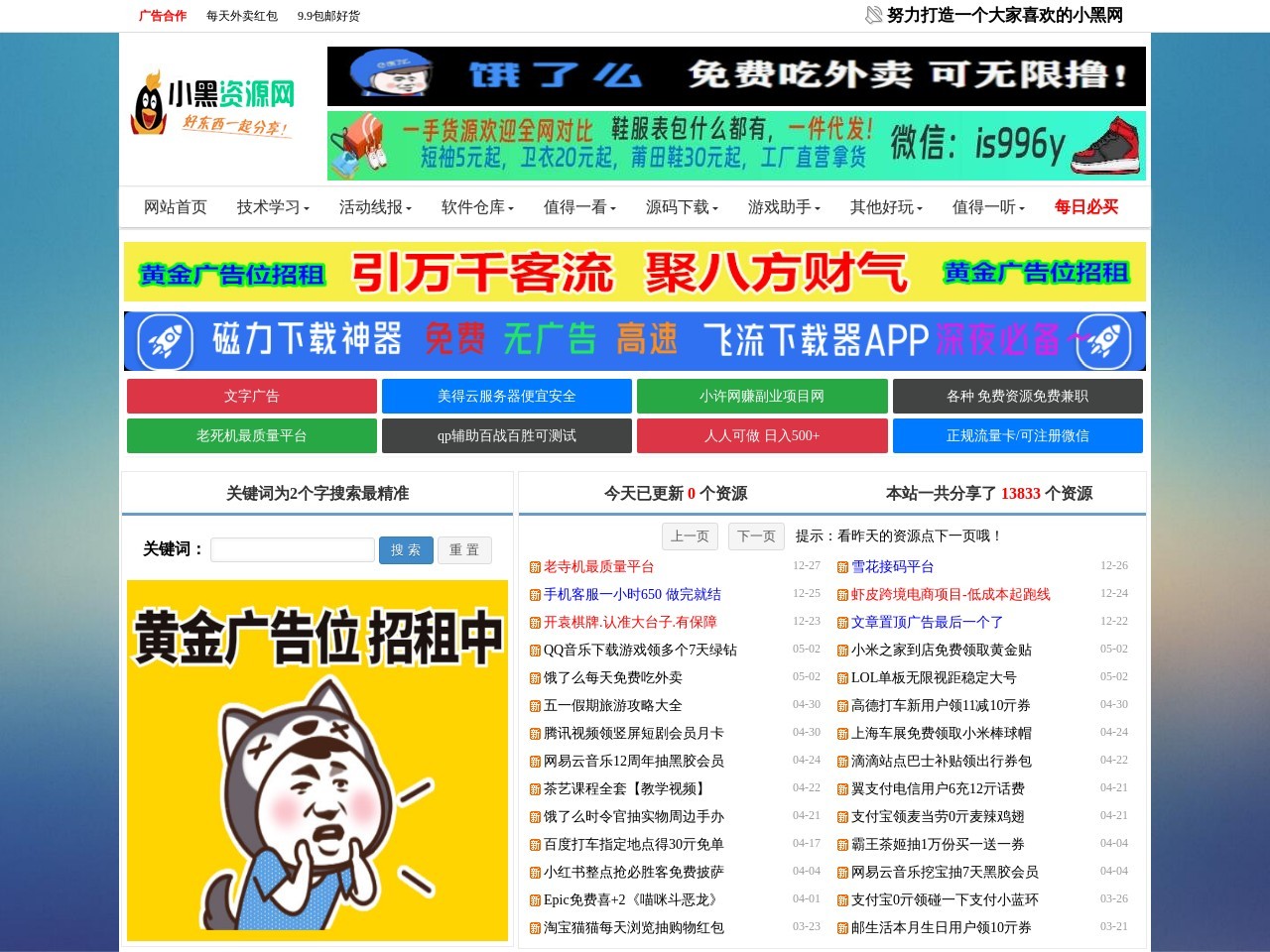1270x952 pixels.
Task: Click the 黄金广告位招租中 sidebar image
Action: click(x=317, y=761)
